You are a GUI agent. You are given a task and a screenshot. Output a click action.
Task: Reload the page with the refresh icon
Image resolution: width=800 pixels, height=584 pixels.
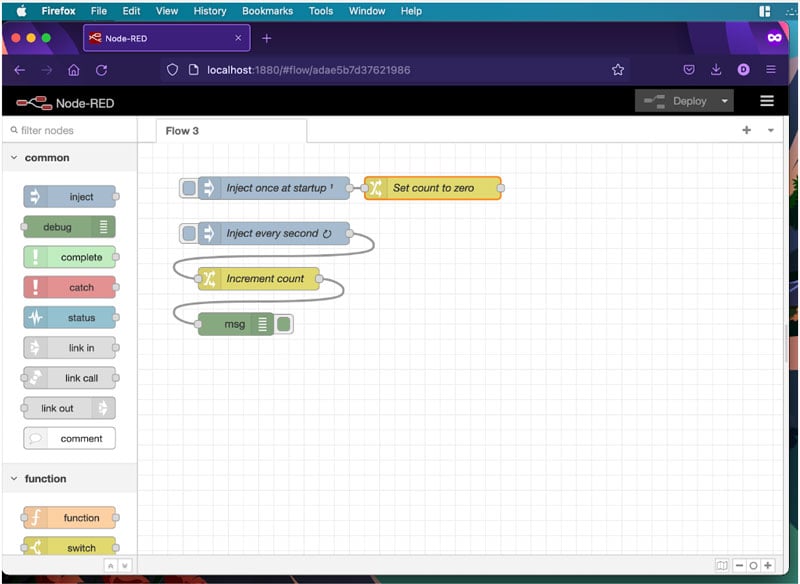click(x=101, y=70)
